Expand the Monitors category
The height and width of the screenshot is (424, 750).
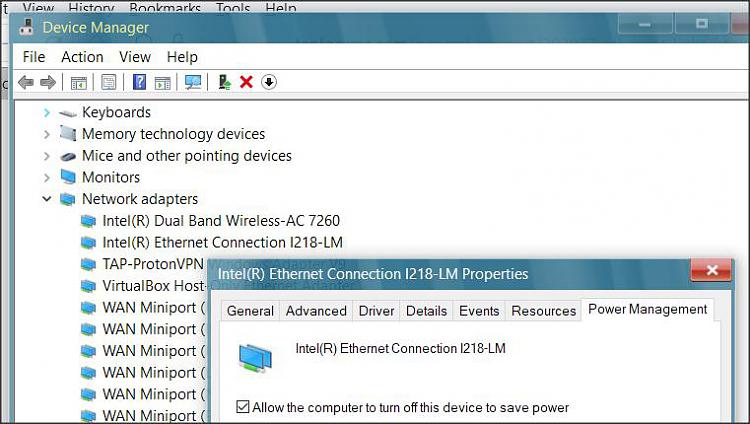point(46,178)
